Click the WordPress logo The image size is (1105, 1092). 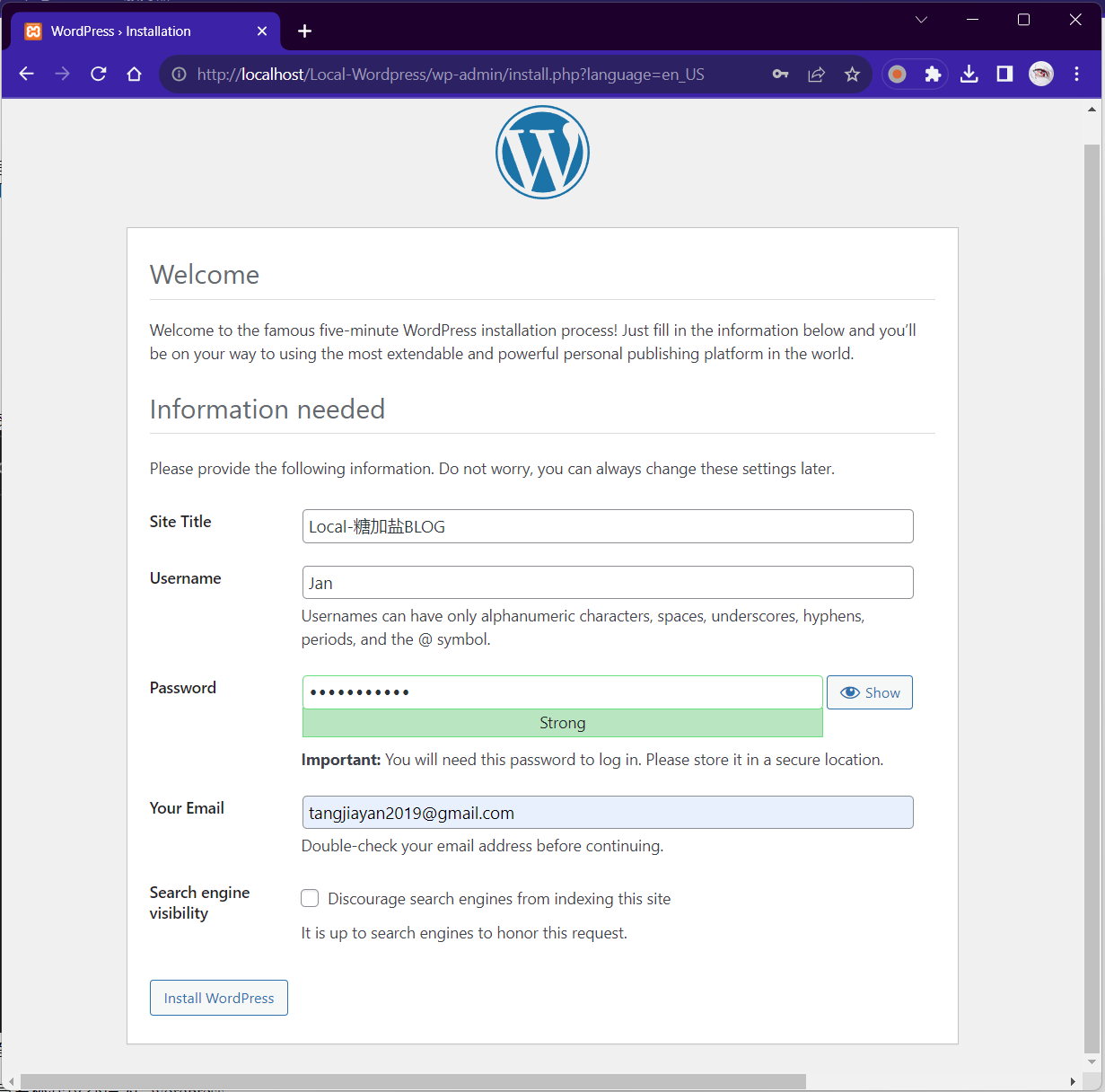(x=543, y=153)
